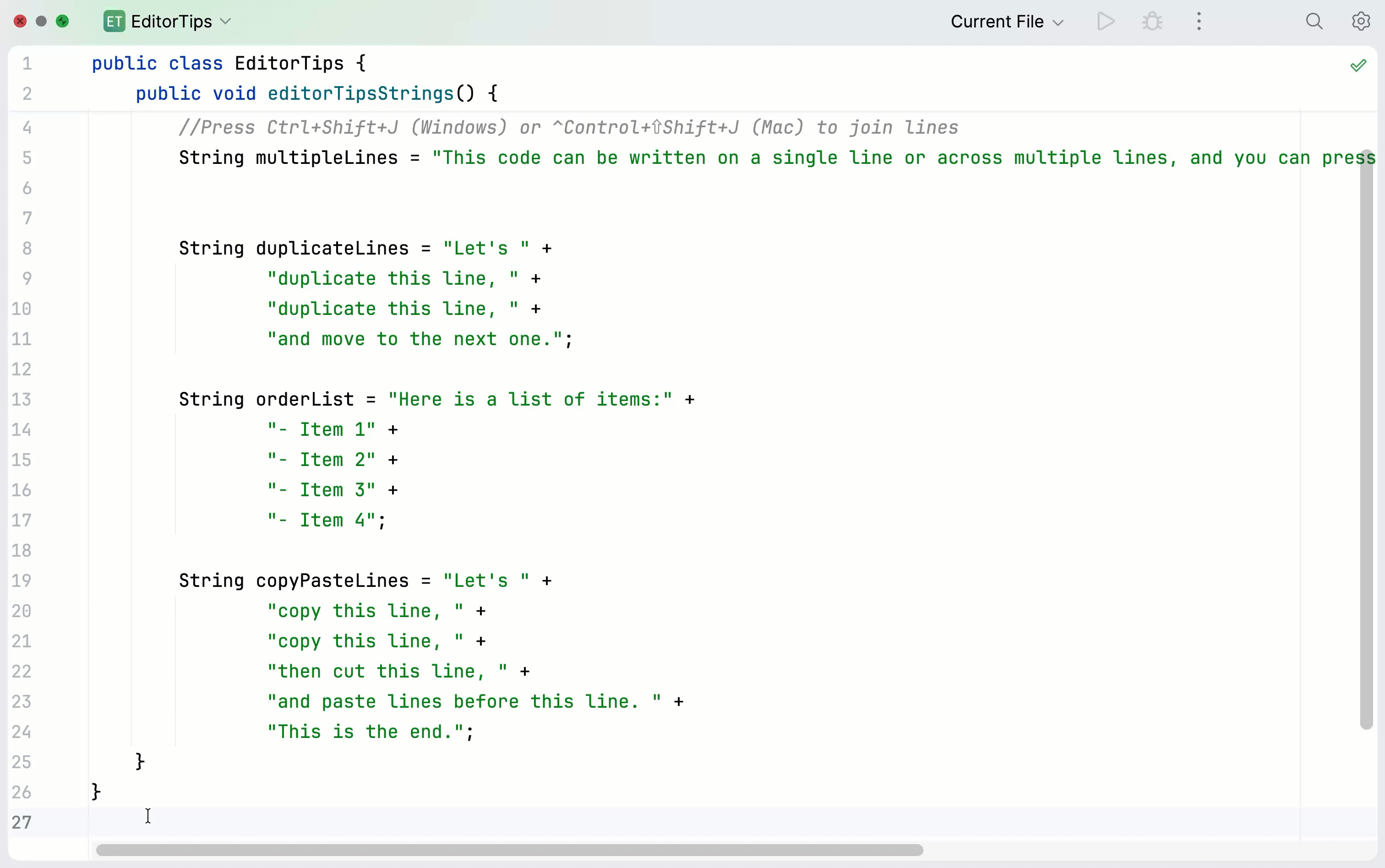1385x868 pixels.
Task: Click the comment about Ctrl+Shift+J join lines
Action: point(568,127)
